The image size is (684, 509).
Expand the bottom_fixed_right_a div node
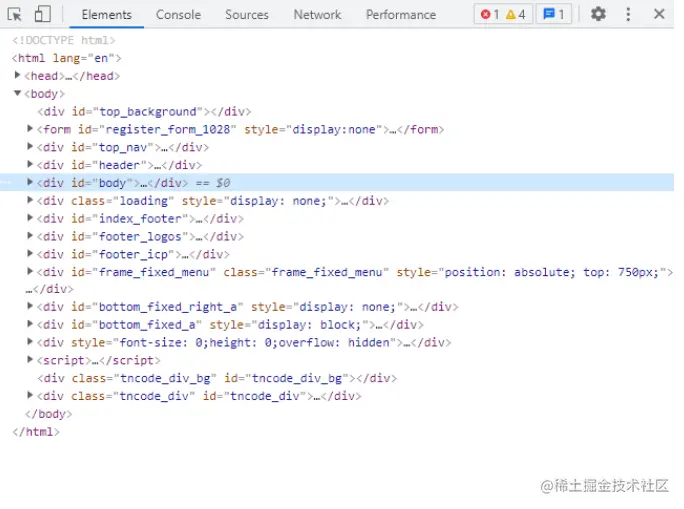(x=30, y=306)
